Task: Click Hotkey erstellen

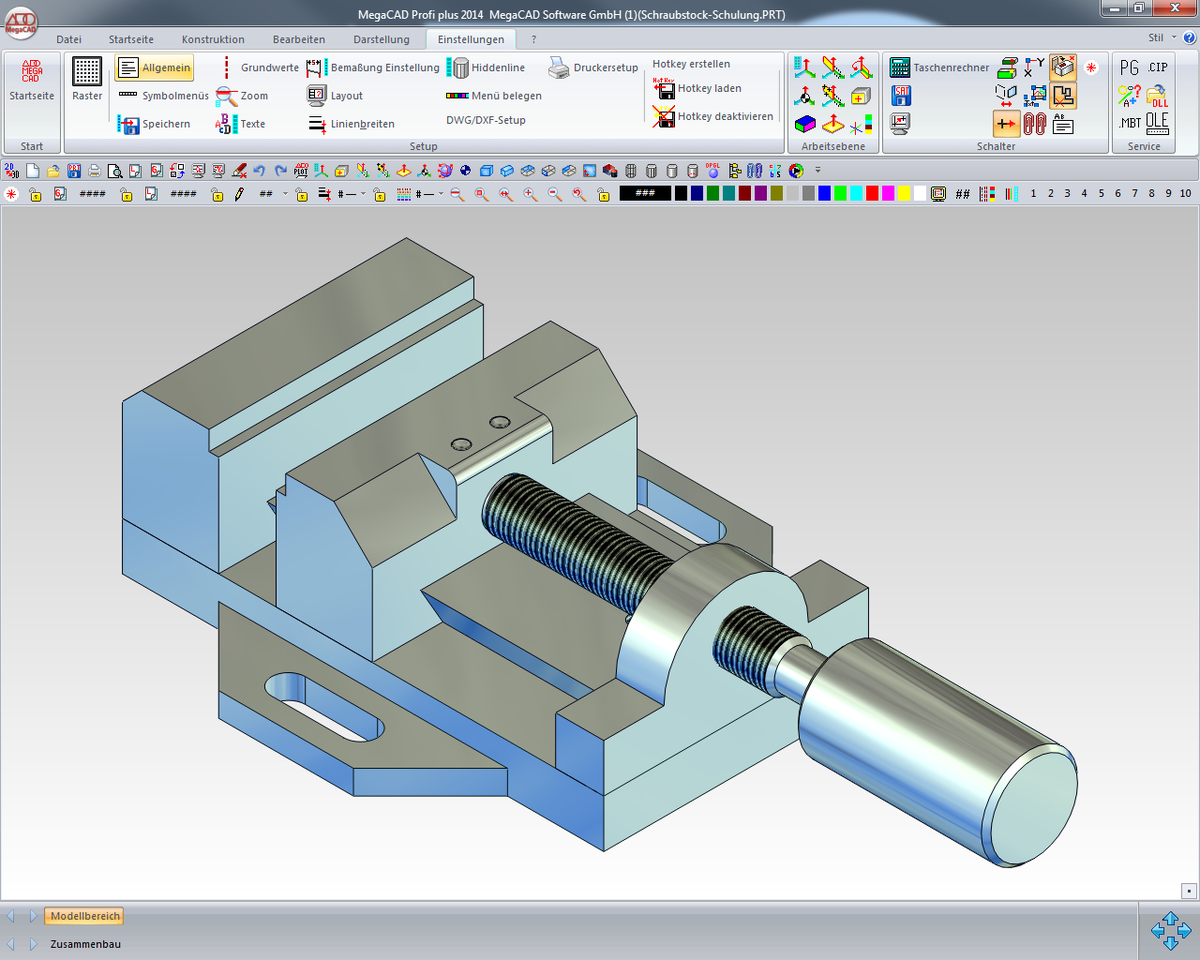Action: point(691,64)
